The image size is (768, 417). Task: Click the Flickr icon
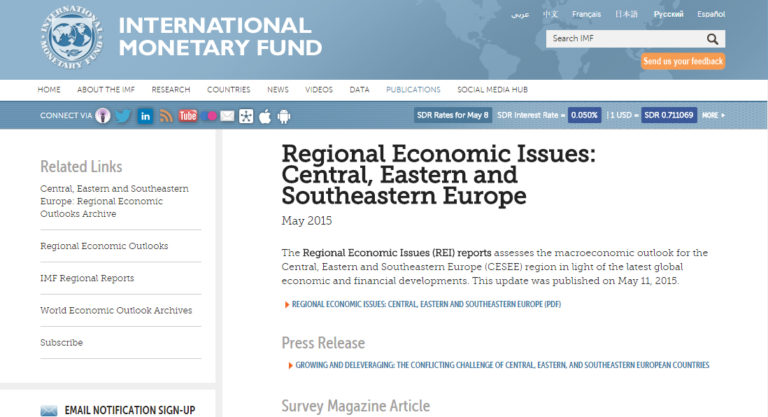point(209,116)
